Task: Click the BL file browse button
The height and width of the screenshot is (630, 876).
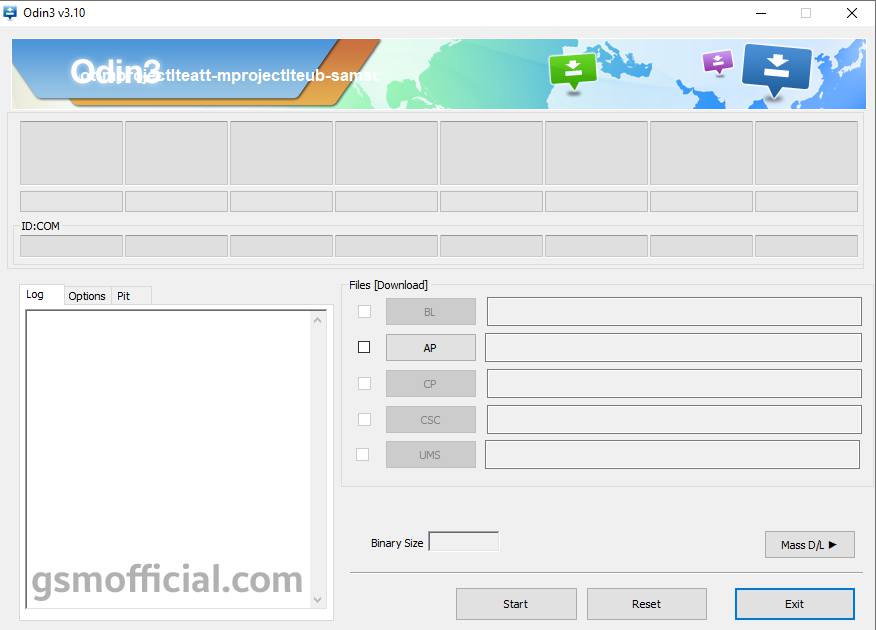Action: click(431, 312)
